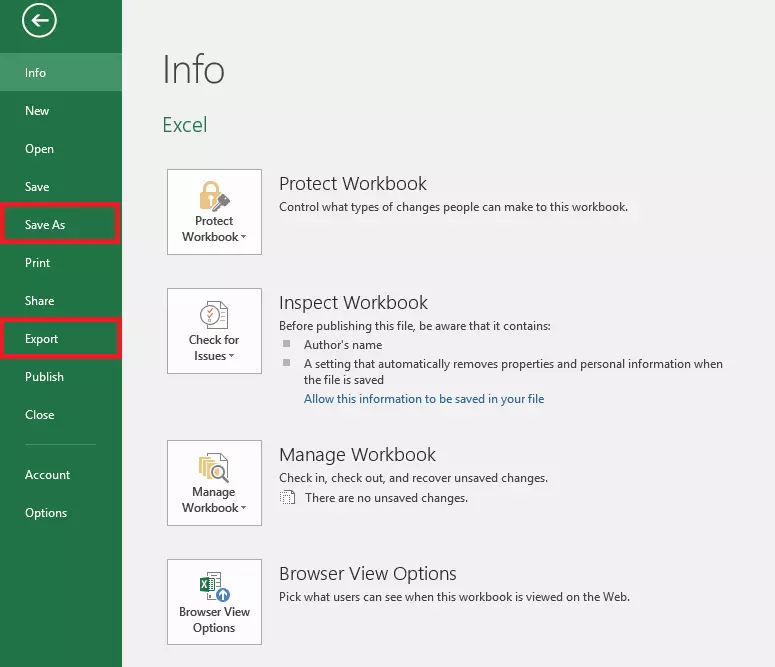The width and height of the screenshot is (775, 667).
Task: Choose Save in the backstage sidebar
Action: pyautogui.click(x=61, y=186)
